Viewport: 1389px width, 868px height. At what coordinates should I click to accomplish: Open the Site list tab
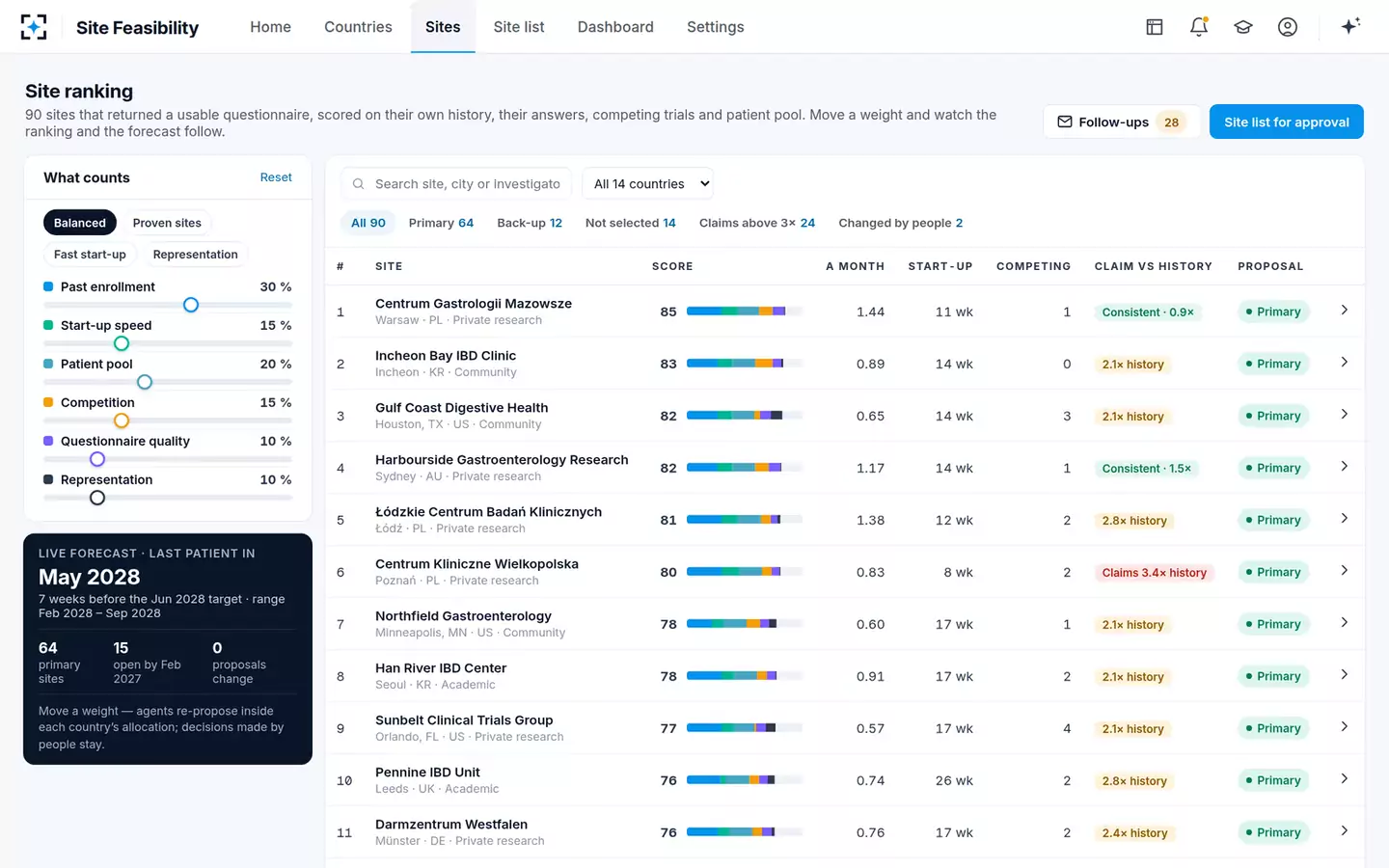519,27
